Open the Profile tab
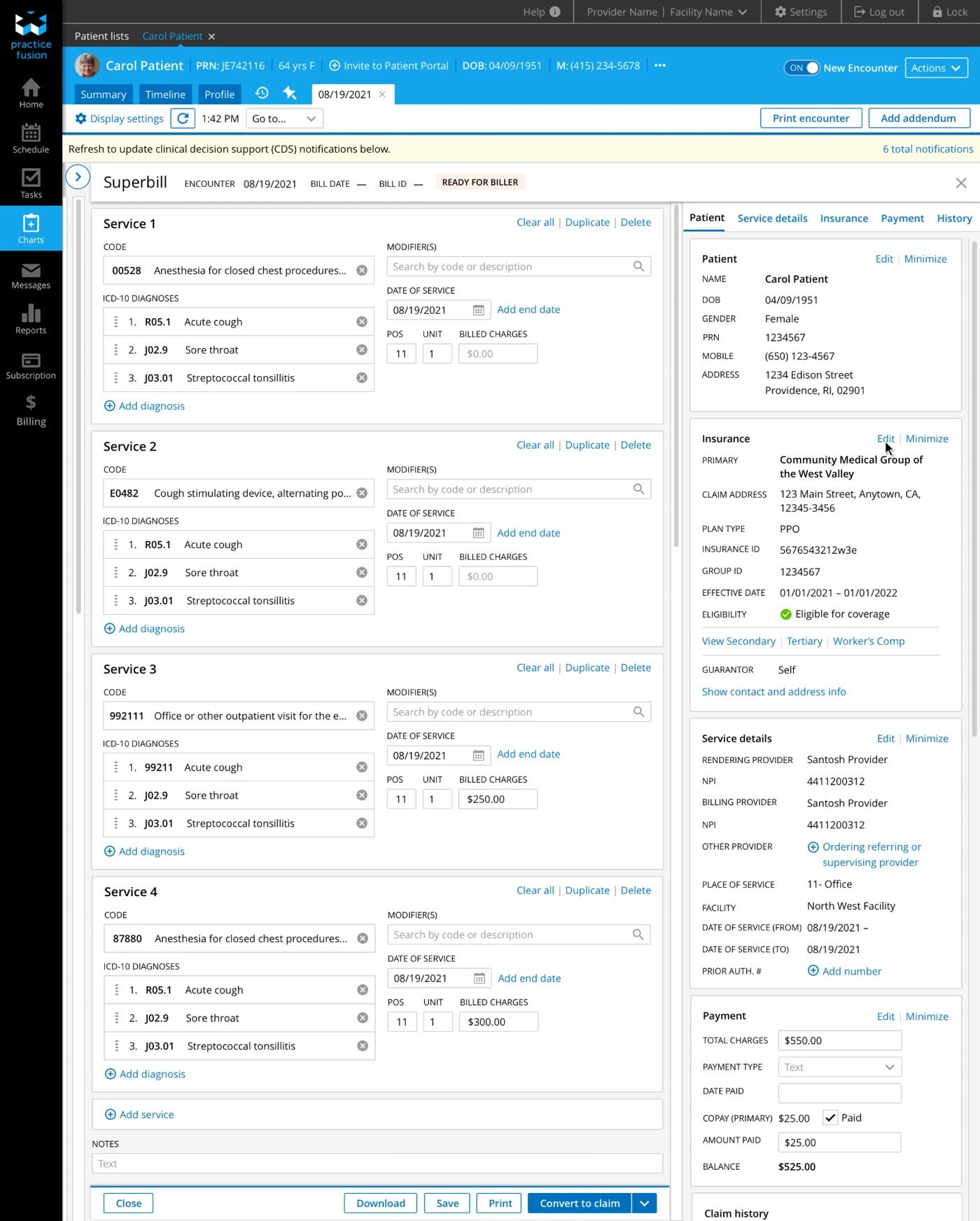Screen dimensions: 980x1221 tap(220, 95)
